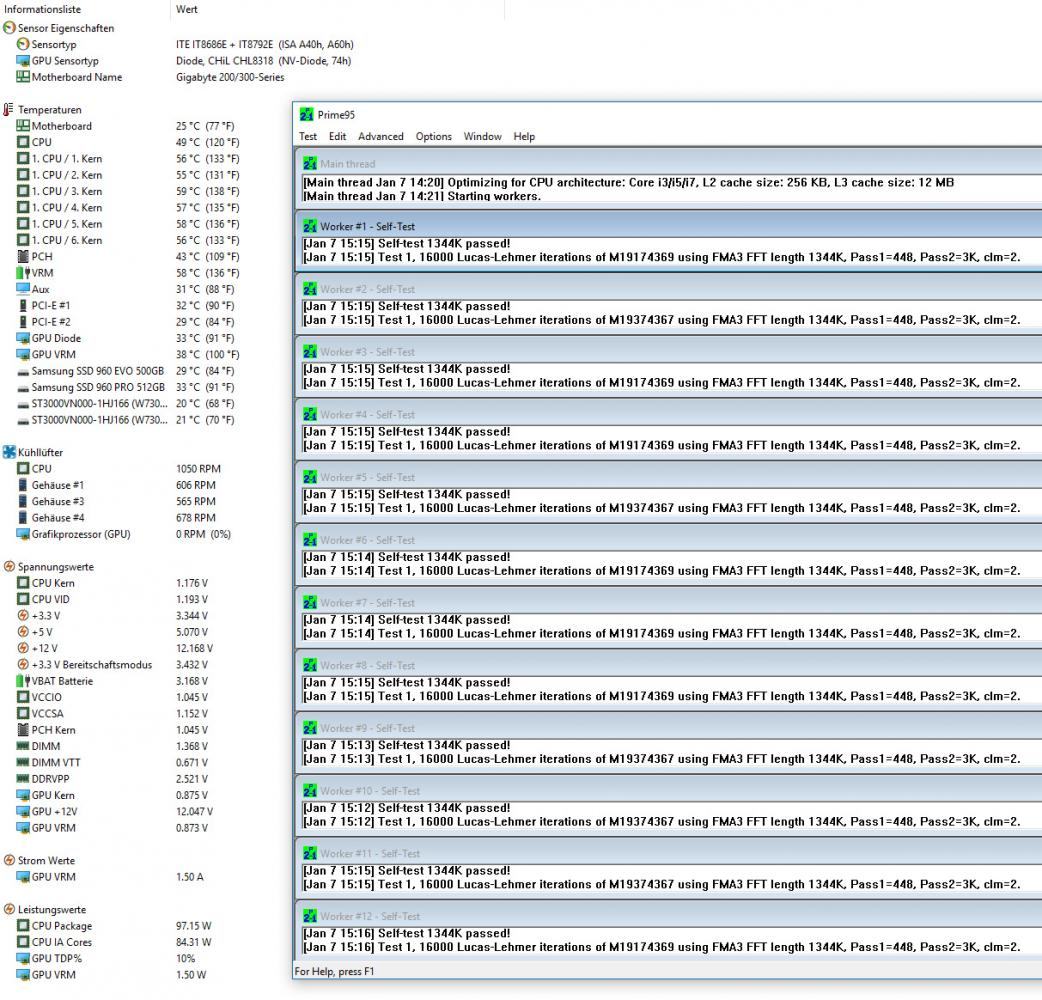Select the GPU Sensortyp row

click(184, 60)
